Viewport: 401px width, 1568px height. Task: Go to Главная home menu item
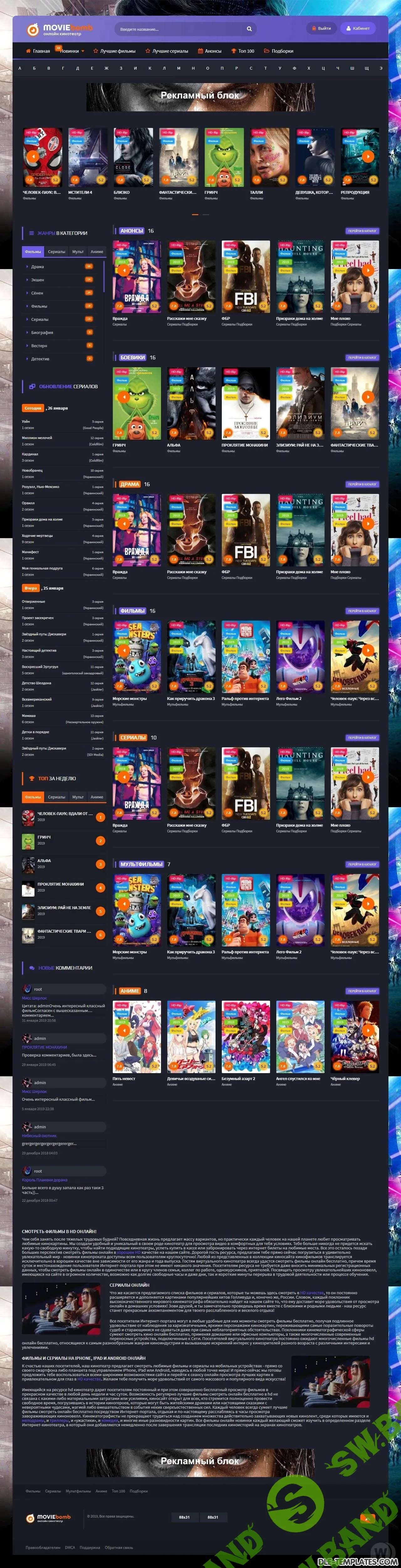click(x=38, y=51)
